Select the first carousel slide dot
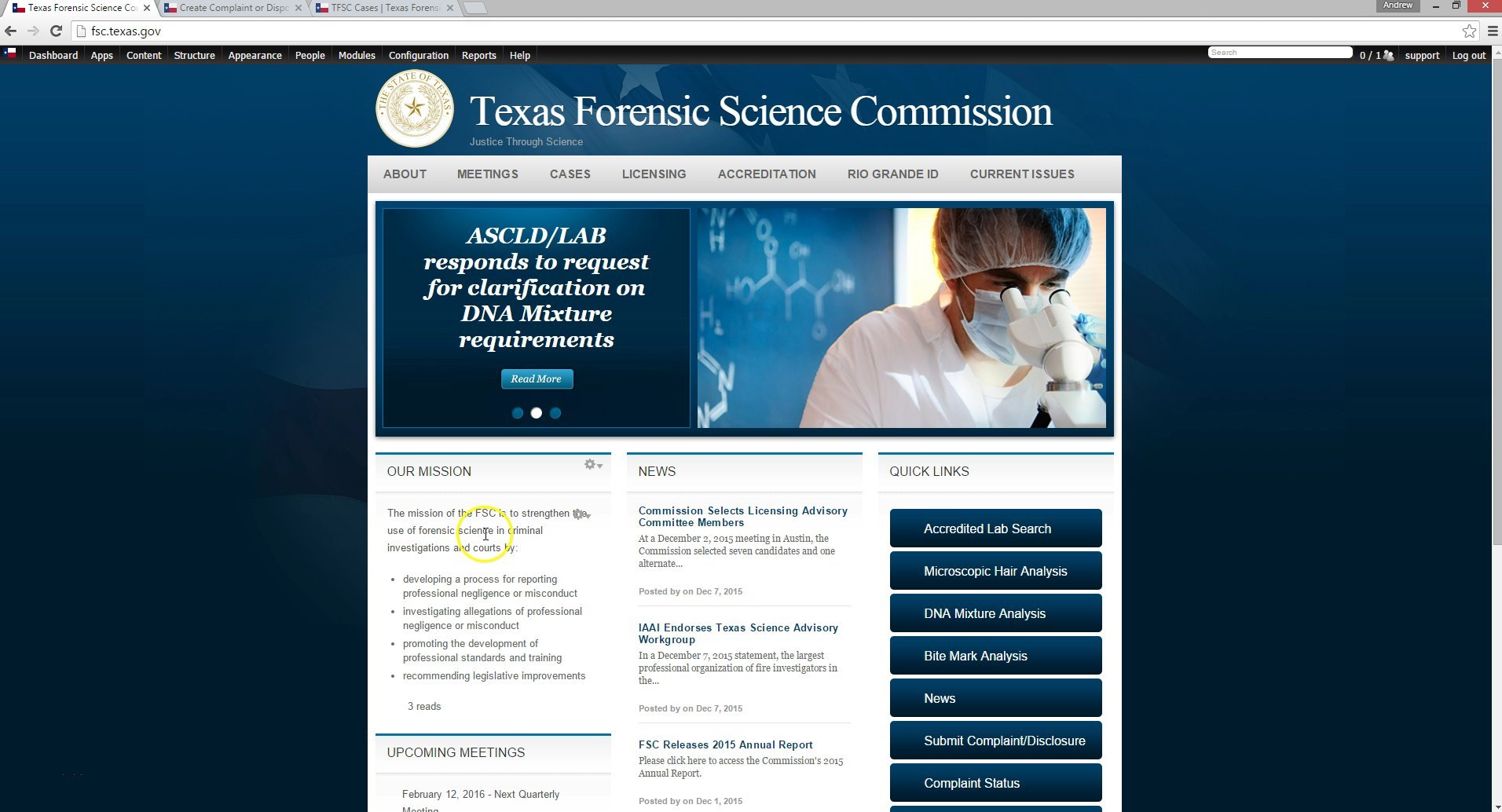 (518, 413)
